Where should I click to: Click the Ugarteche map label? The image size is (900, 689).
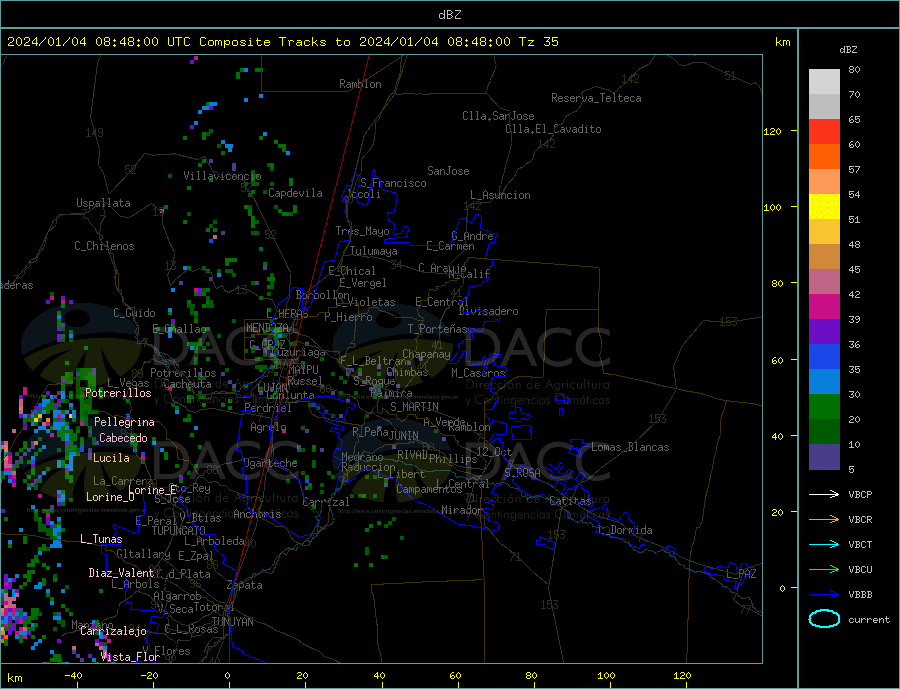pos(270,463)
